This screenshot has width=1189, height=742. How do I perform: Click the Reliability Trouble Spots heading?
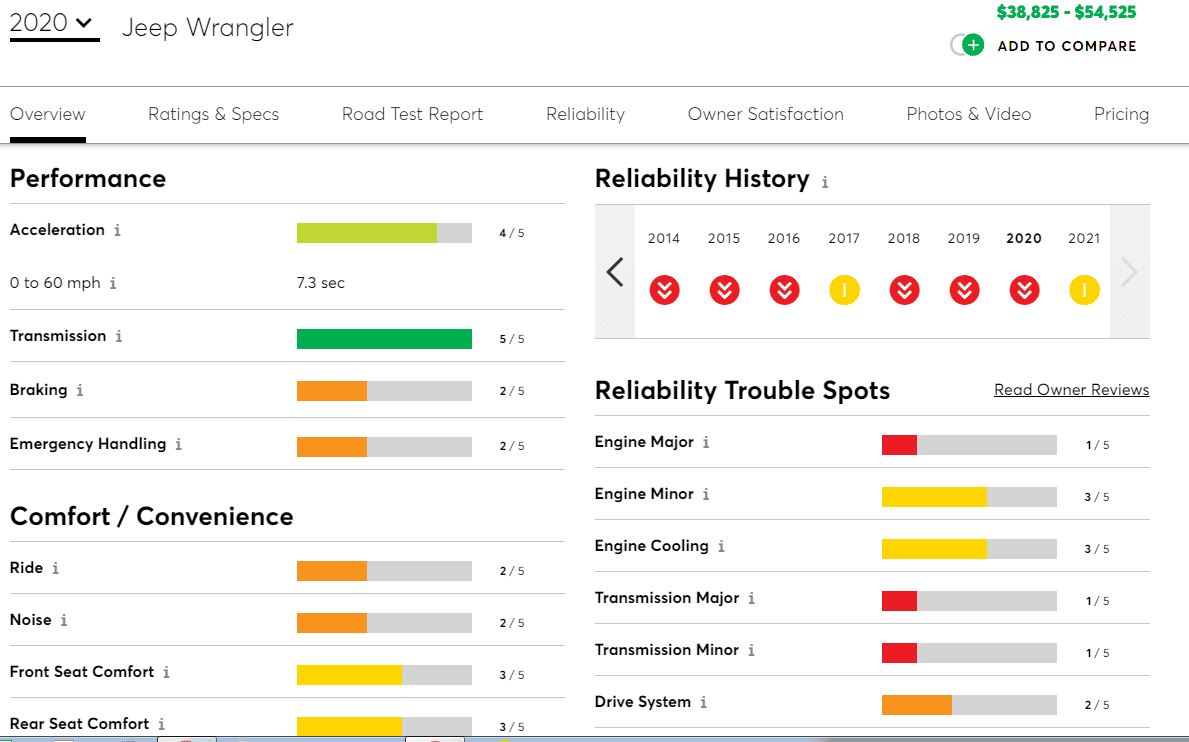coord(742,390)
